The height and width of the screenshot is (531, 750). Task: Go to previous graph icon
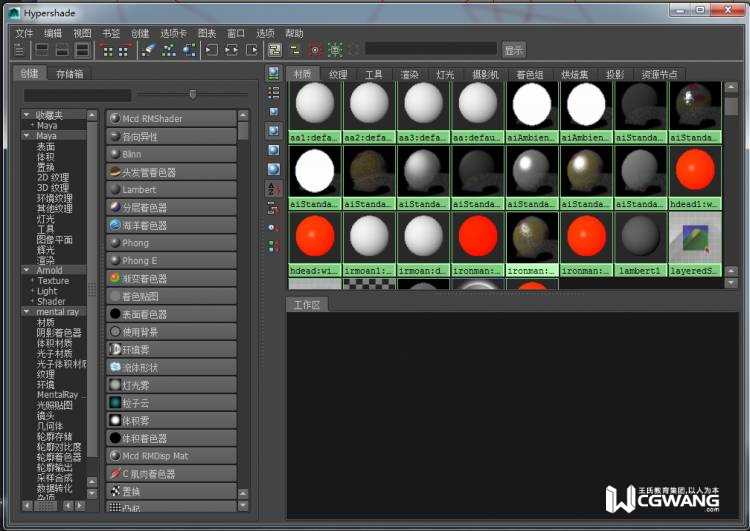[x=109, y=50]
